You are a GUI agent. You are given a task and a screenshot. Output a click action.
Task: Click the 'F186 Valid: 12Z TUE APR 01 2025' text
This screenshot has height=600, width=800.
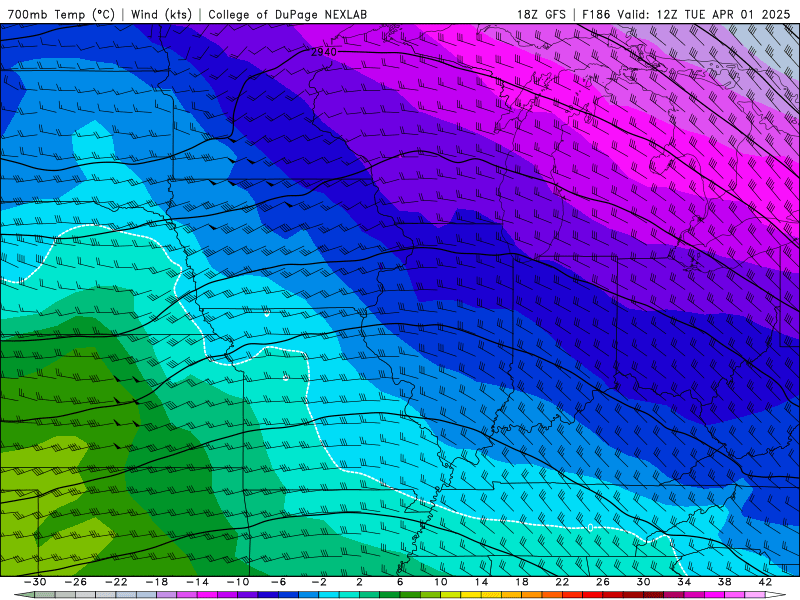[686, 14]
